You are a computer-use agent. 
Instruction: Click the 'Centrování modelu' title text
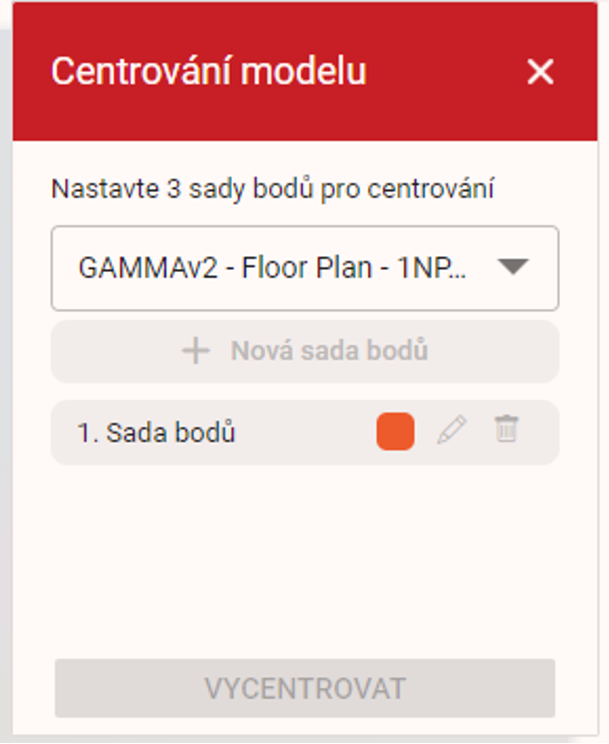[208, 72]
